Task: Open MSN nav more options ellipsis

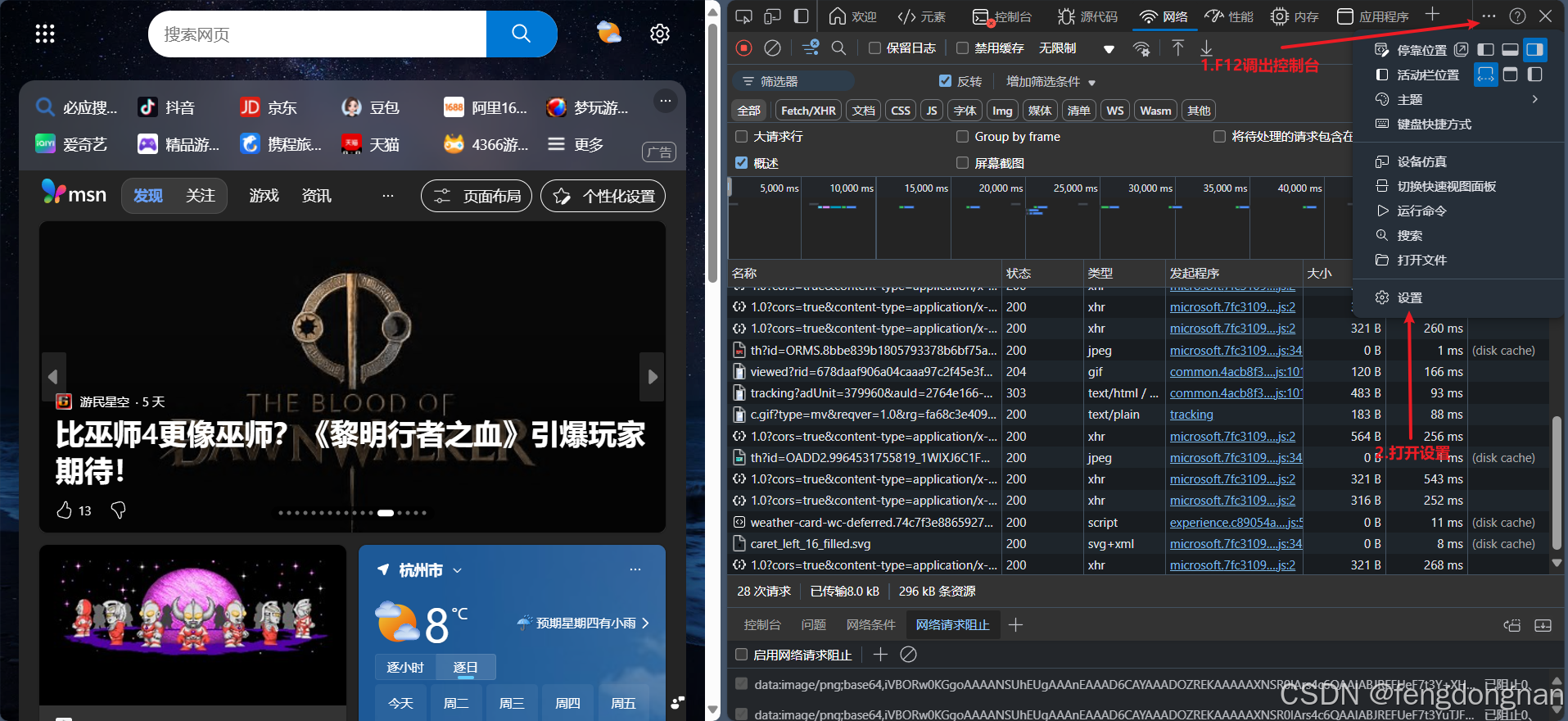Action: click(388, 196)
